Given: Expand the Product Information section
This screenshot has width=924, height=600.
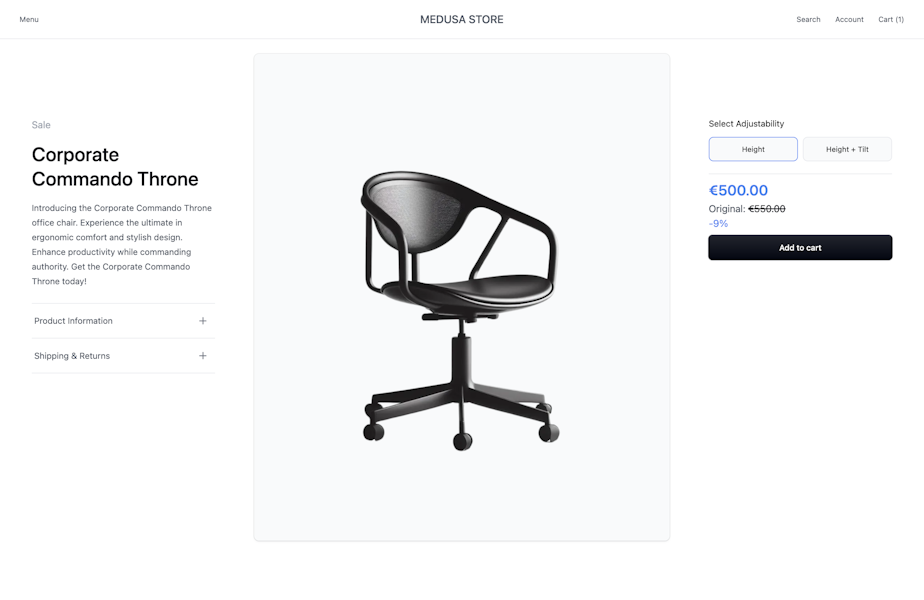Looking at the screenshot, I should coord(123,321).
